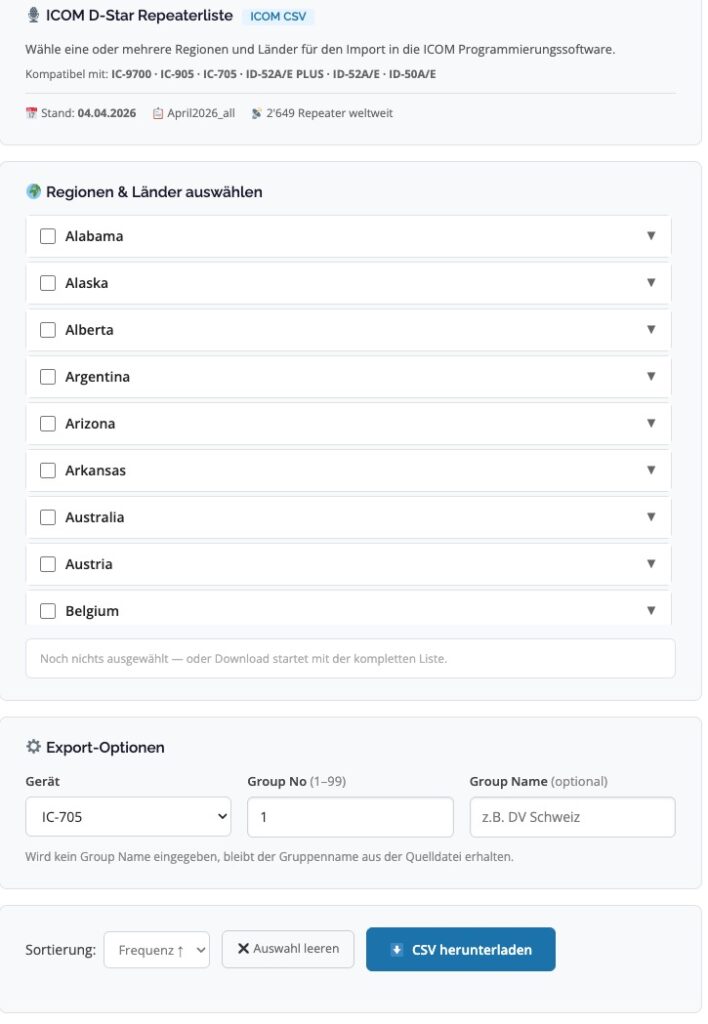Click the clipboard icon beside April2026_all
The image size is (708, 1024).
point(158,114)
